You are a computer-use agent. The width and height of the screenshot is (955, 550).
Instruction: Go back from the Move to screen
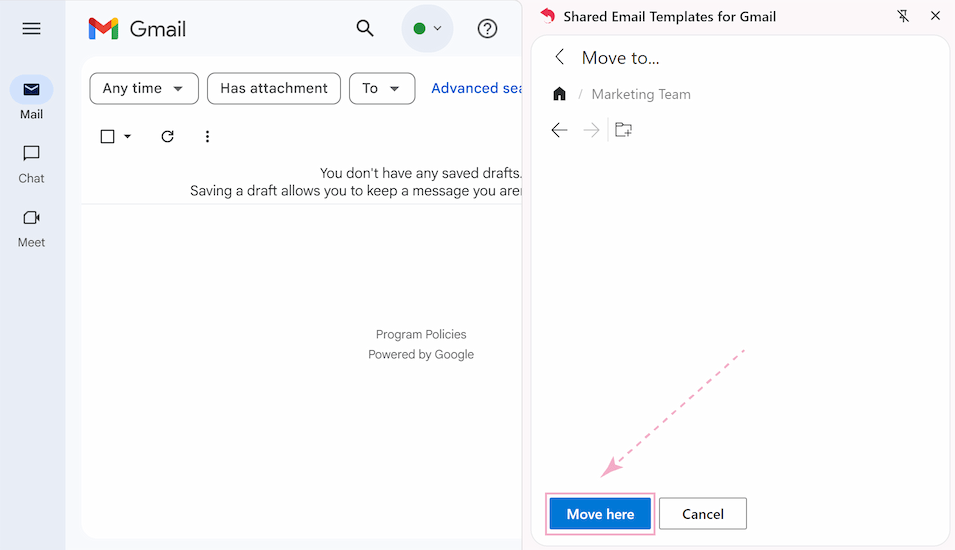click(559, 57)
